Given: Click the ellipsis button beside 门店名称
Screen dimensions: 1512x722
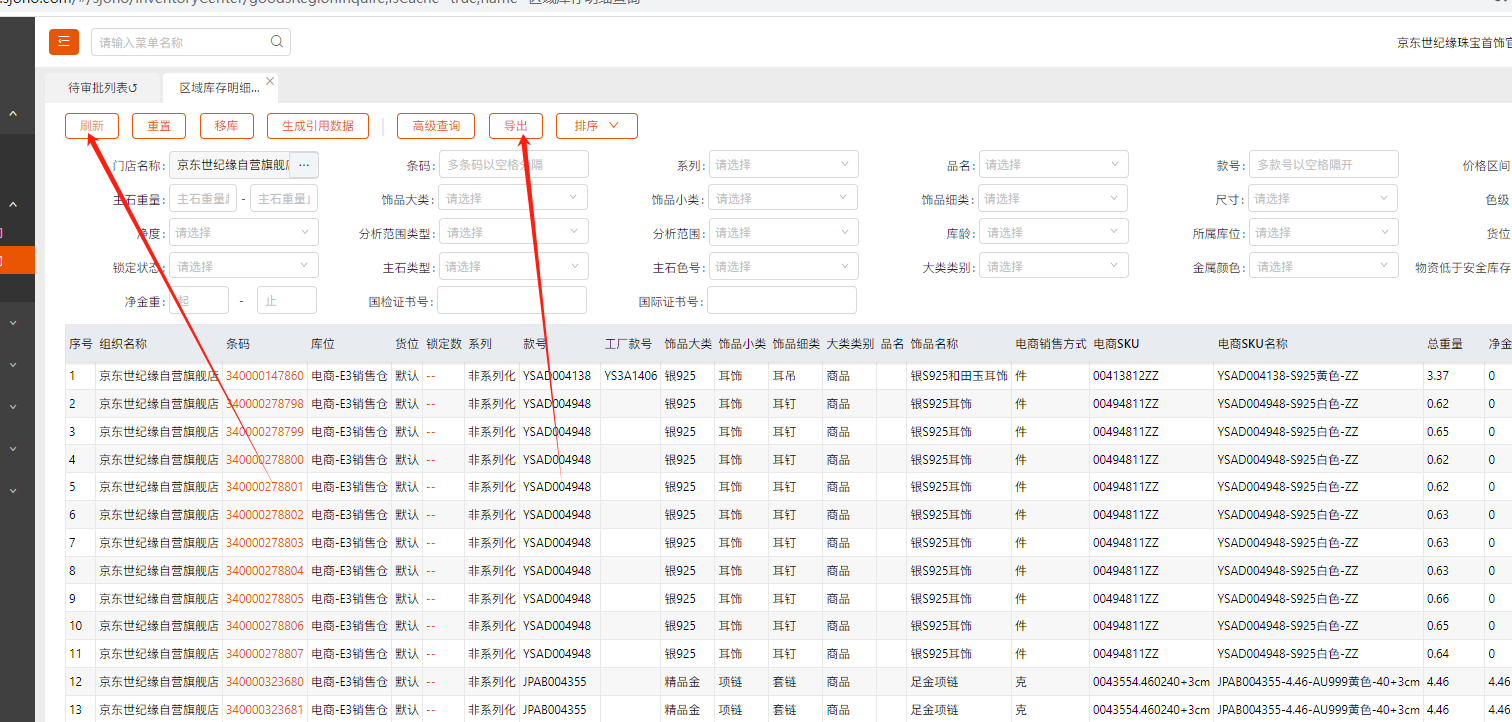Looking at the screenshot, I should (305, 164).
